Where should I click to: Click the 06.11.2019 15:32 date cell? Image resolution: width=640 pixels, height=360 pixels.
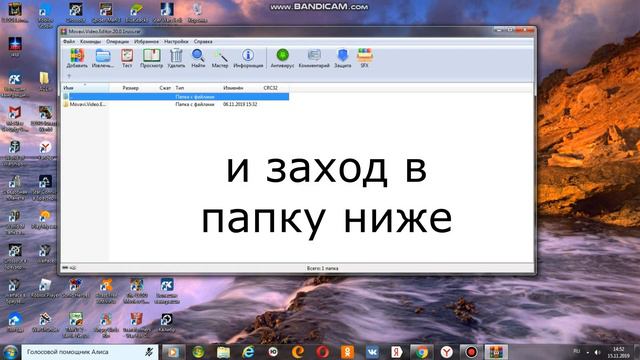(240, 104)
